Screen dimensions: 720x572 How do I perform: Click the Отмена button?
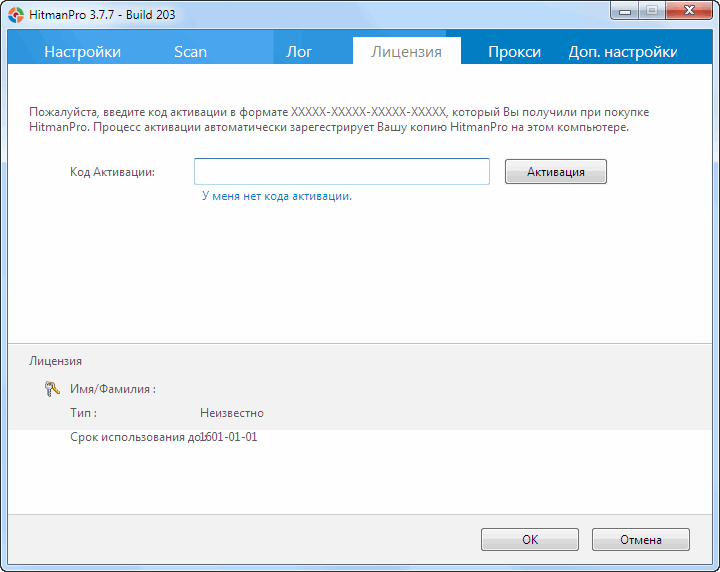(641, 539)
